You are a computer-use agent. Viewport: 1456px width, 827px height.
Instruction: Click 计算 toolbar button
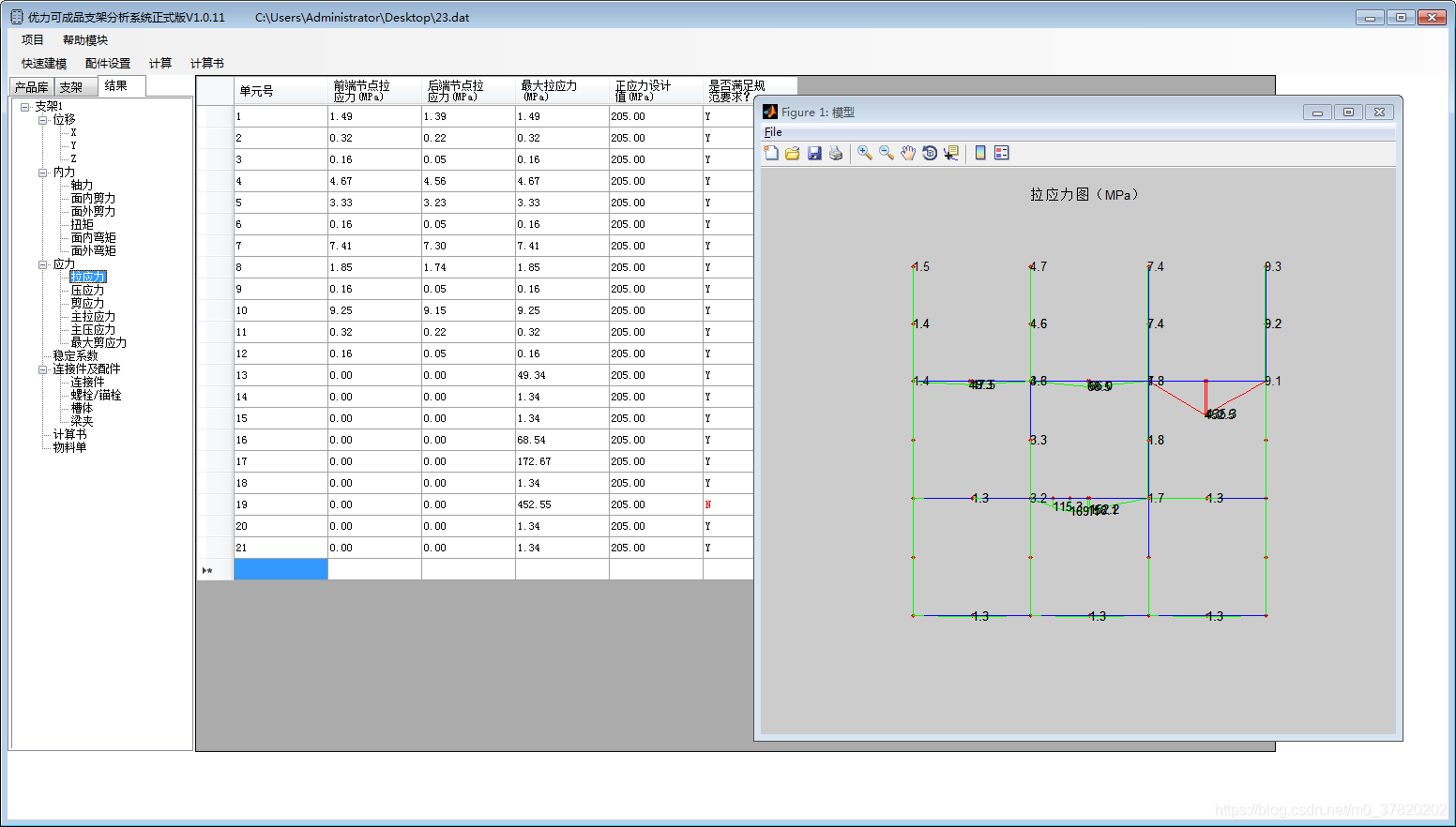pos(160,64)
